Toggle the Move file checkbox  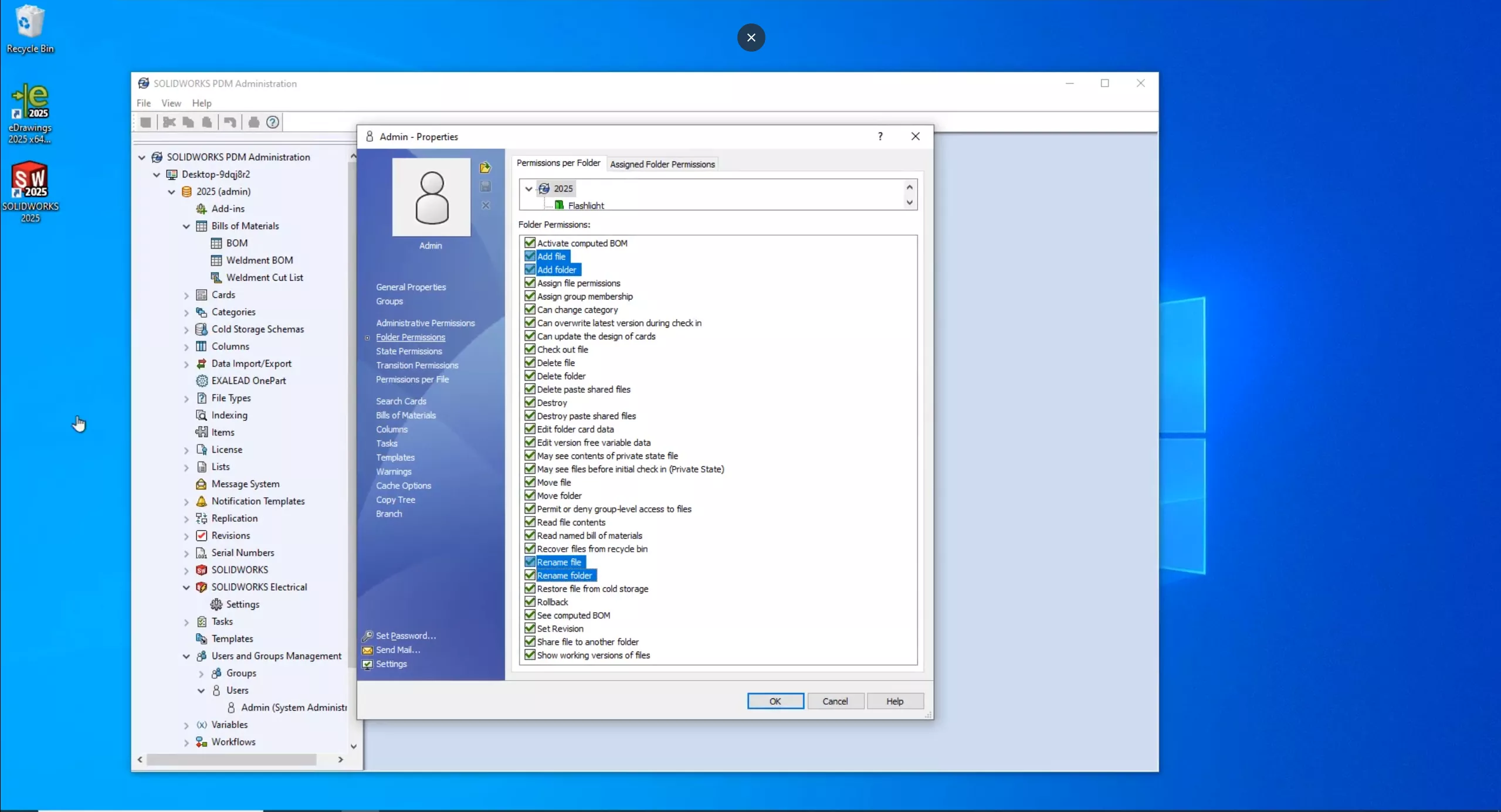click(530, 482)
